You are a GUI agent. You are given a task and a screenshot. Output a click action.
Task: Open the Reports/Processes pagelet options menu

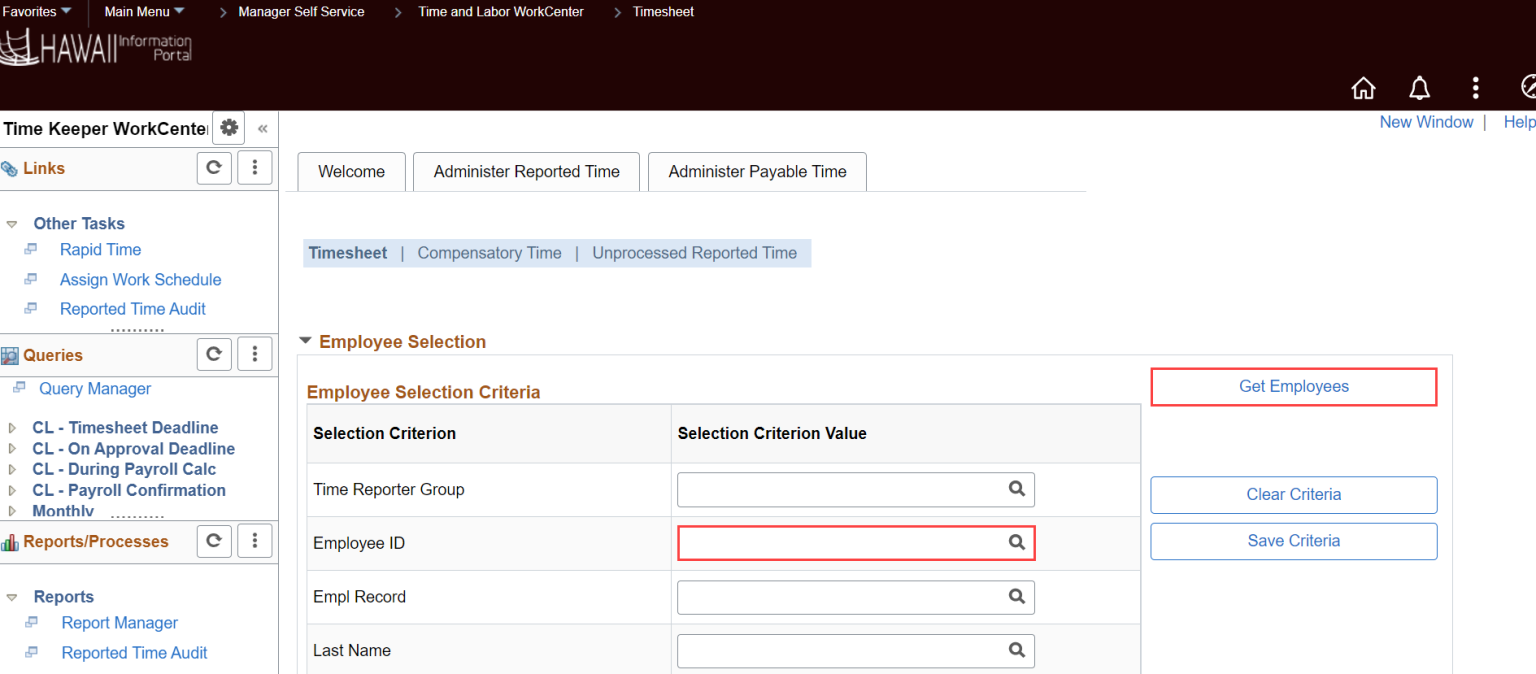coord(255,540)
